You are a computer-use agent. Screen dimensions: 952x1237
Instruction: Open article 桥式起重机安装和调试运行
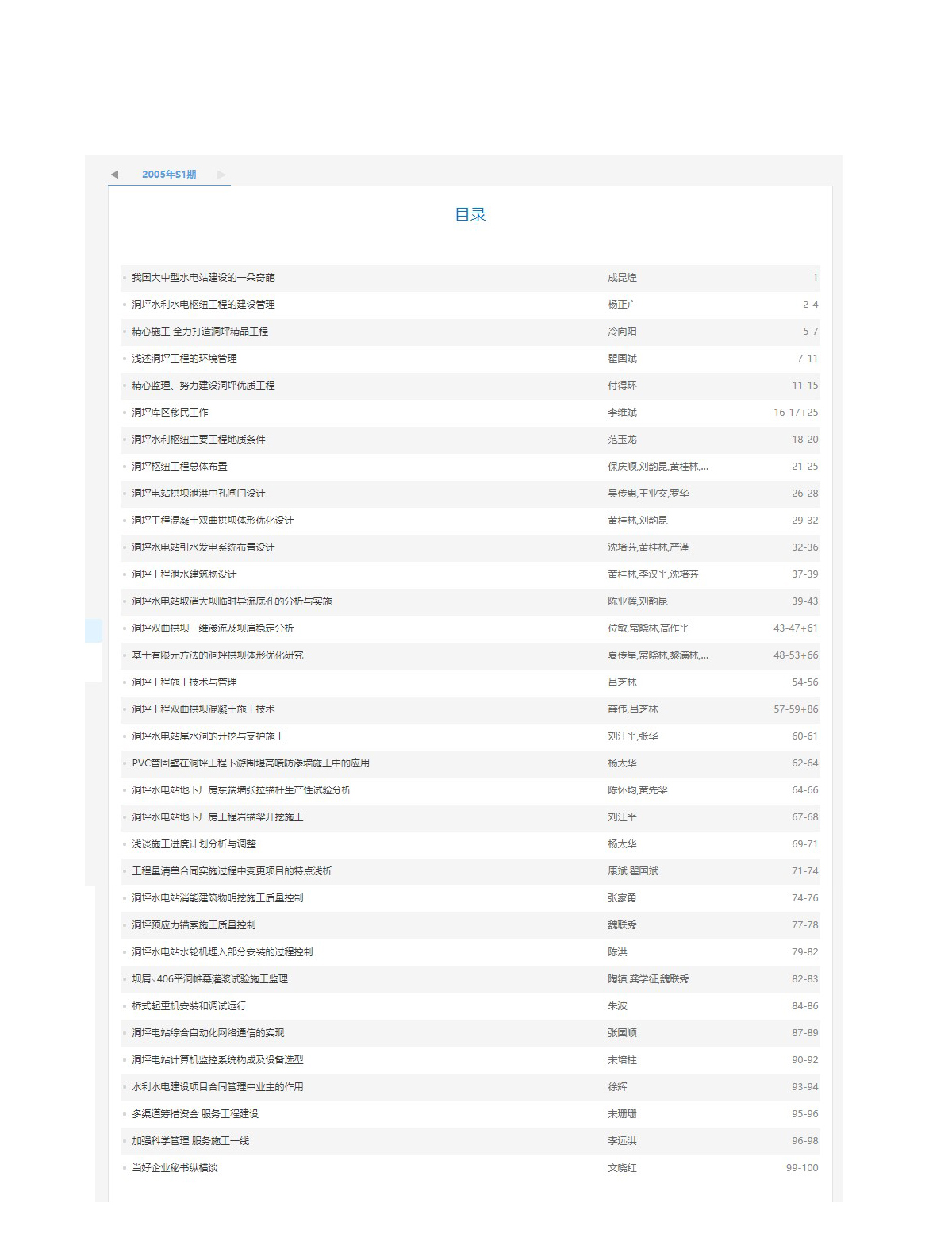coord(189,1006)
